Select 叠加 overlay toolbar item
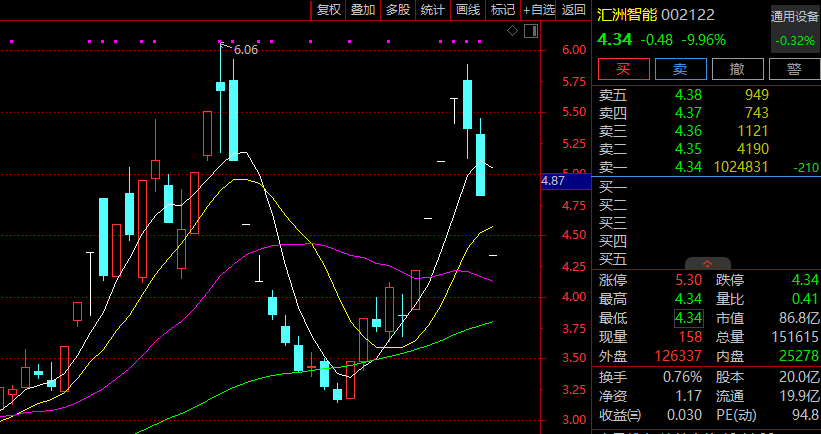Viewport: 821px width, 434px height. tap(363, 10)
